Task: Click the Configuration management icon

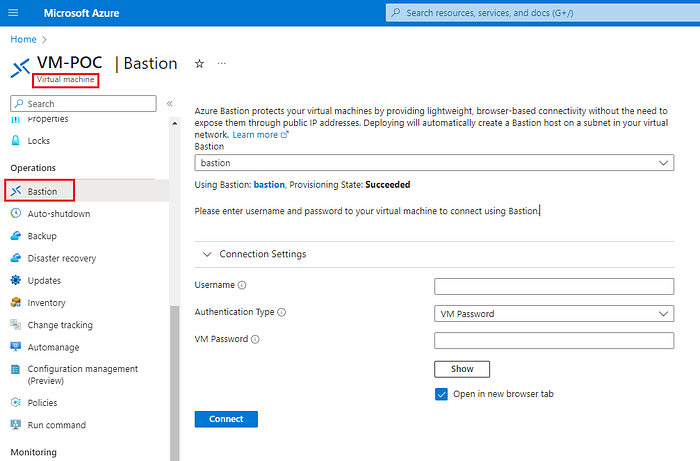Action: coord(16,369)
